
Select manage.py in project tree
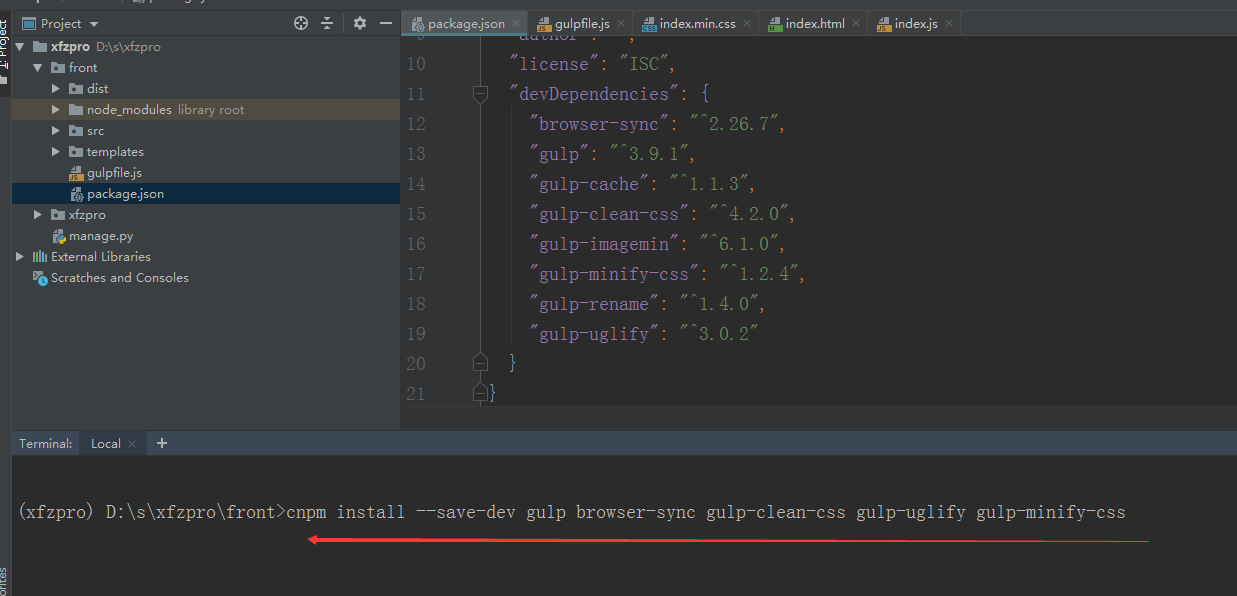101,236
